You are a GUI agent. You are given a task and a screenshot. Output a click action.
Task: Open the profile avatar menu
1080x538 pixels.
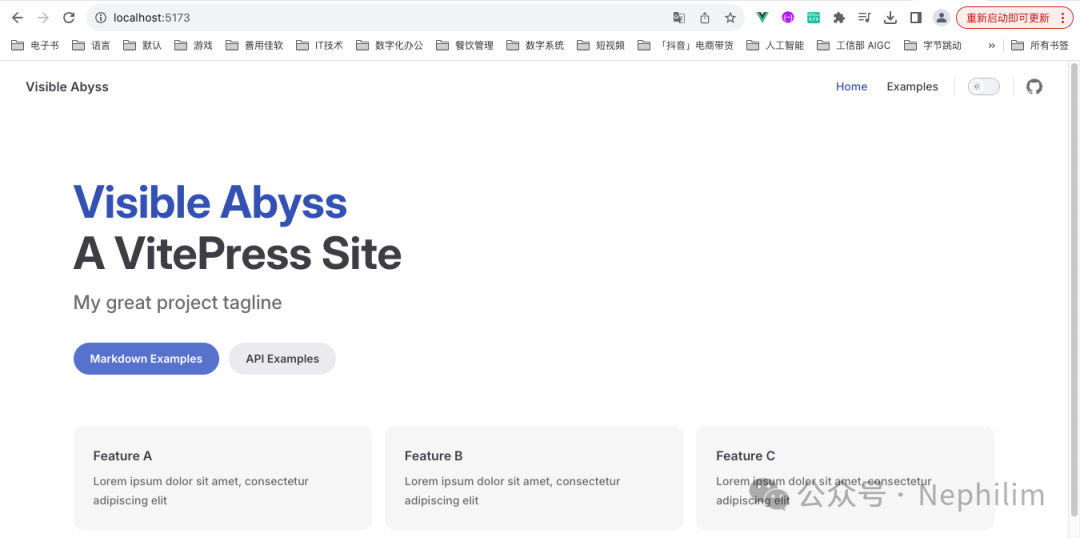point(941,18)
